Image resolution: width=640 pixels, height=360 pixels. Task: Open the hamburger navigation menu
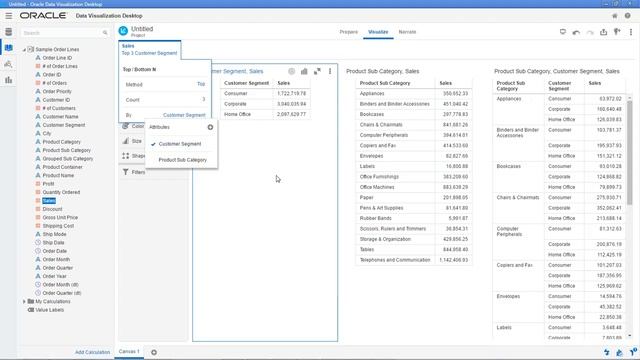[x=9, y=16]
